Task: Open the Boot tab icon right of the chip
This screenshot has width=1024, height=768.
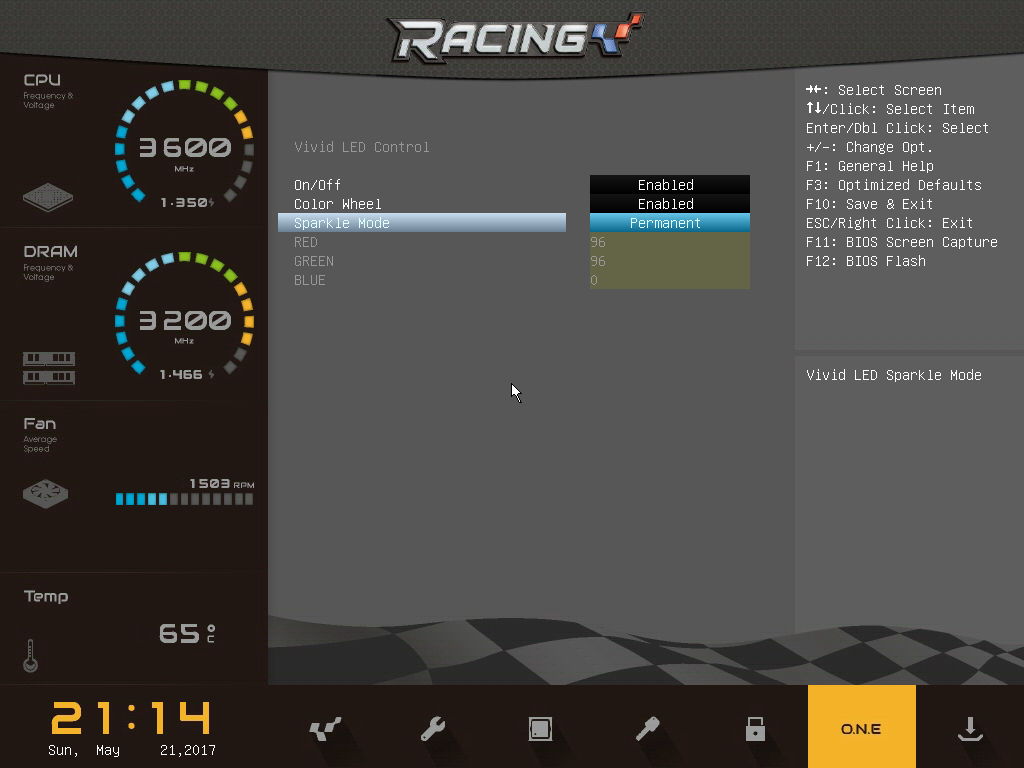Action: (648, 729)
